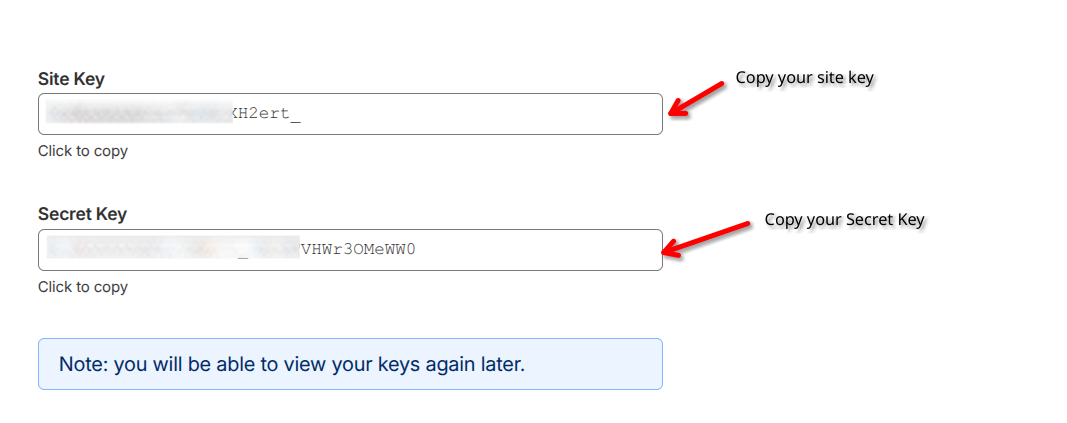Screen dimensions: 1067x423
Task: Select the "Site Key" heading label
Action: (x=71, y=78)
